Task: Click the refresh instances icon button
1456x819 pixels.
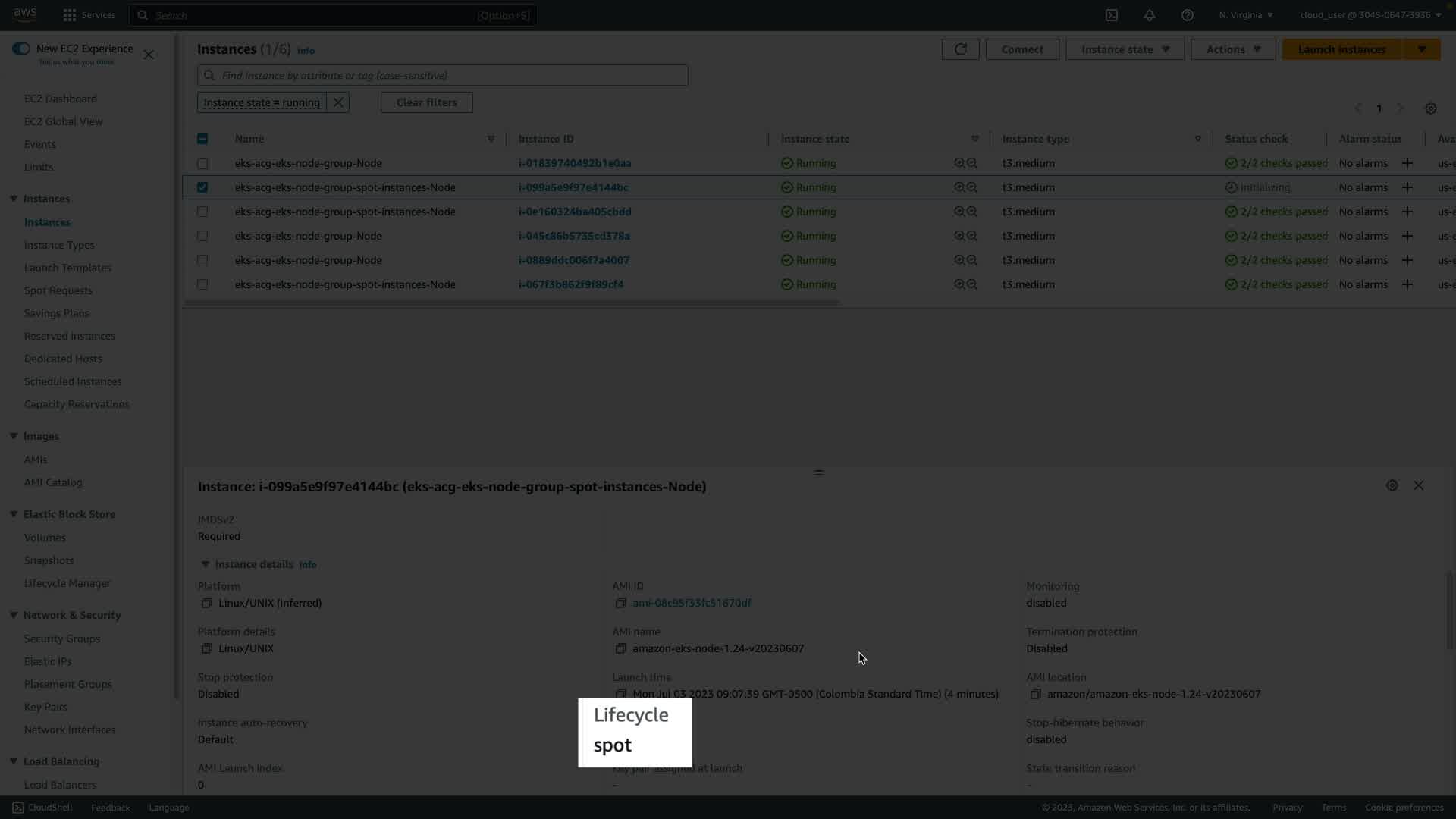Action: 960,49
